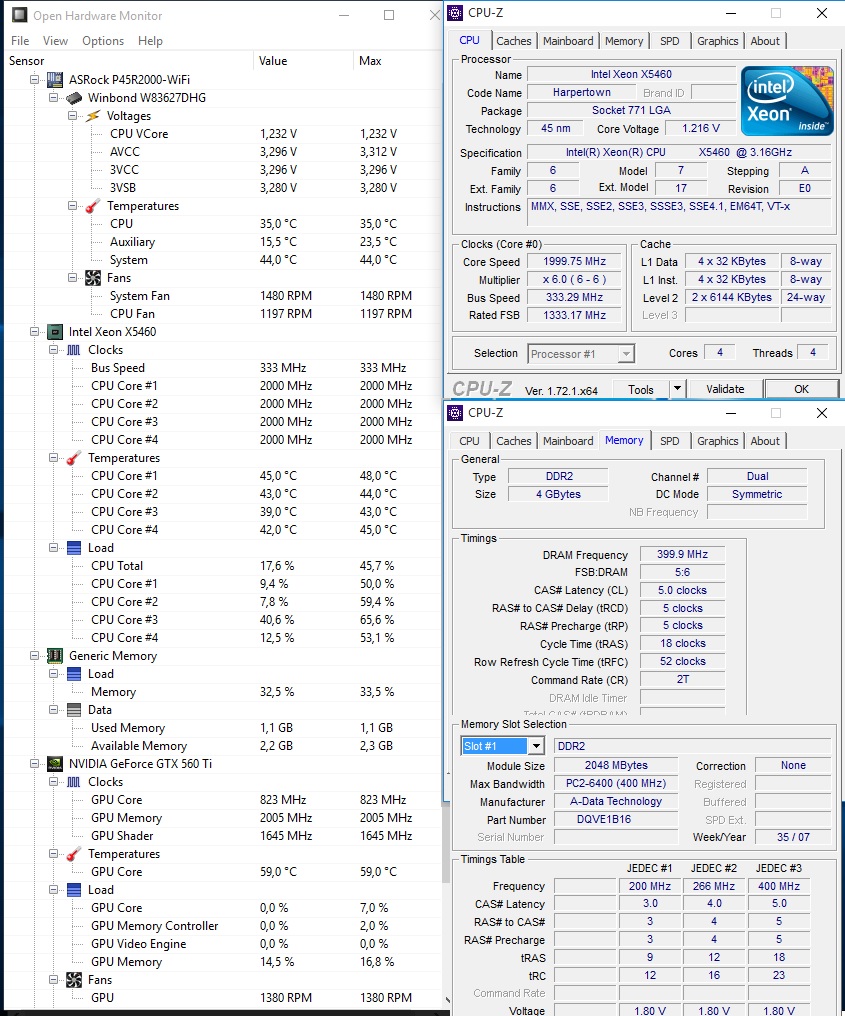Click the Intel Xeon X5460 Name field
Screen dimensions: 845x1016
(x=631, y=75)
